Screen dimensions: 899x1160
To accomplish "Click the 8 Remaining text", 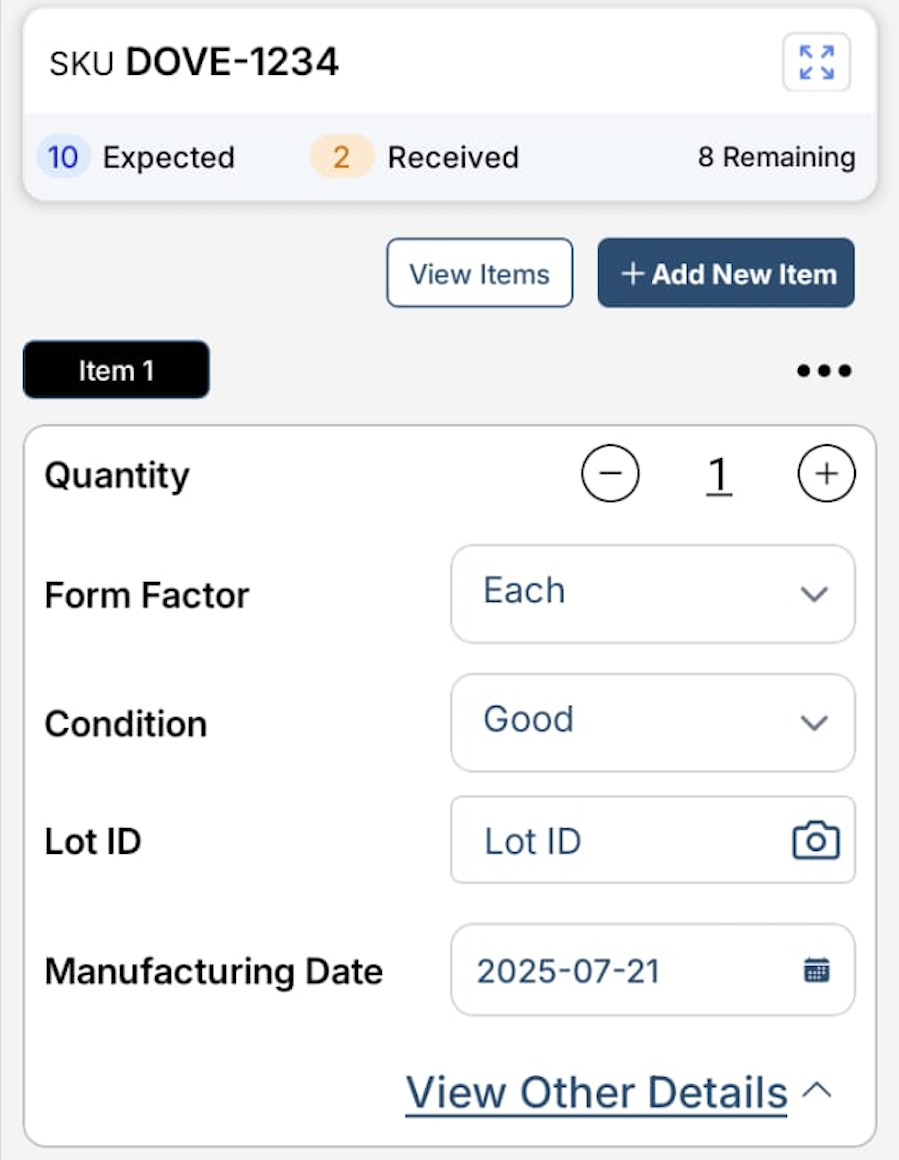I will click(776, 157).
